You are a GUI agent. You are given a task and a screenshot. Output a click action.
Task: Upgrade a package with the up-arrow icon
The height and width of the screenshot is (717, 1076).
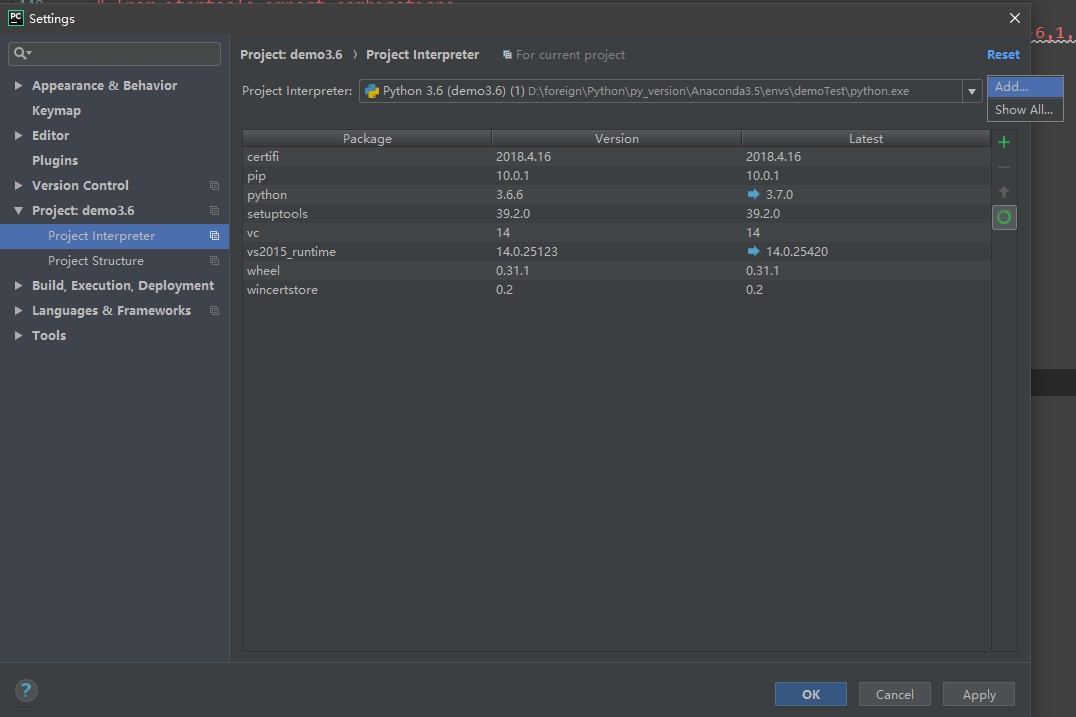[x=1004, y=192]
